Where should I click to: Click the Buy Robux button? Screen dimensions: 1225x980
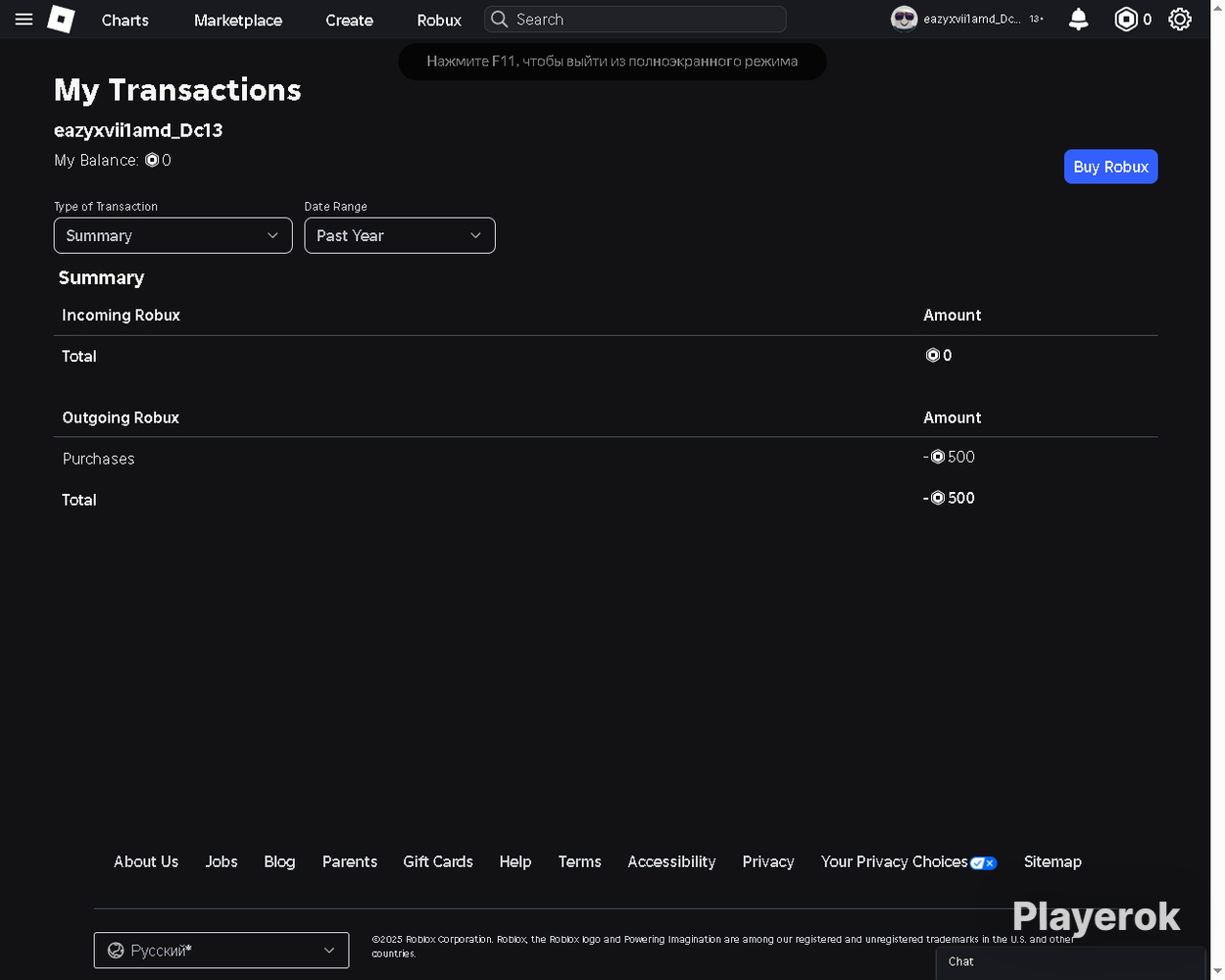click(x=1110, y=167)
